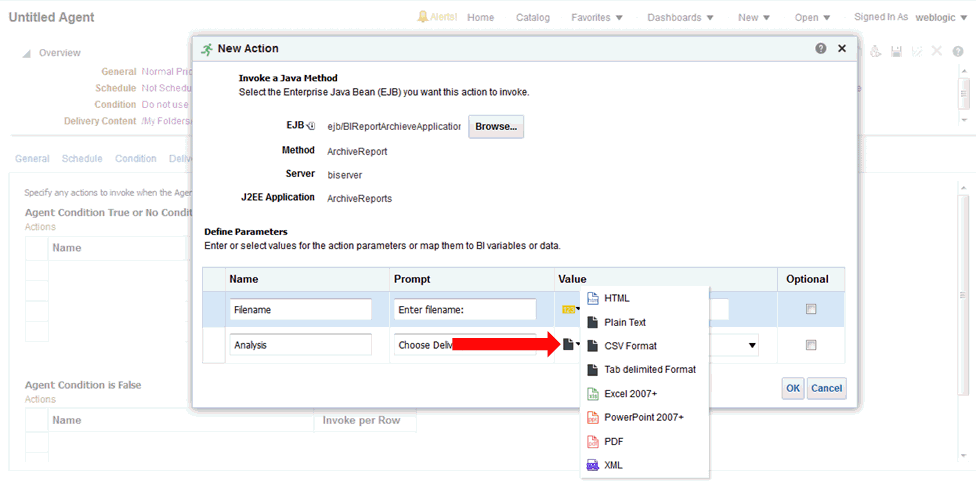This screenshot has width=976, height=483.
Task: Open the New dropdown menu
Action: click(754, 17)
